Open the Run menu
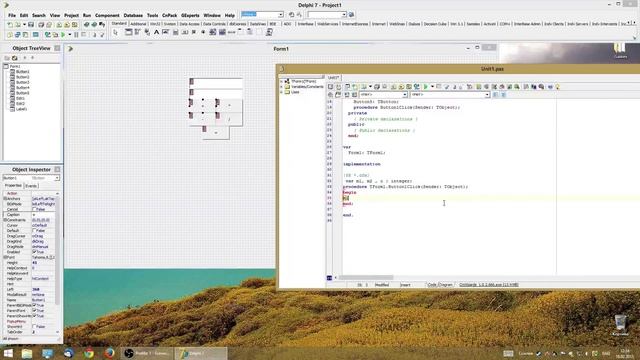The width and height of the screenshot is (640, 360). click(87, 15)
